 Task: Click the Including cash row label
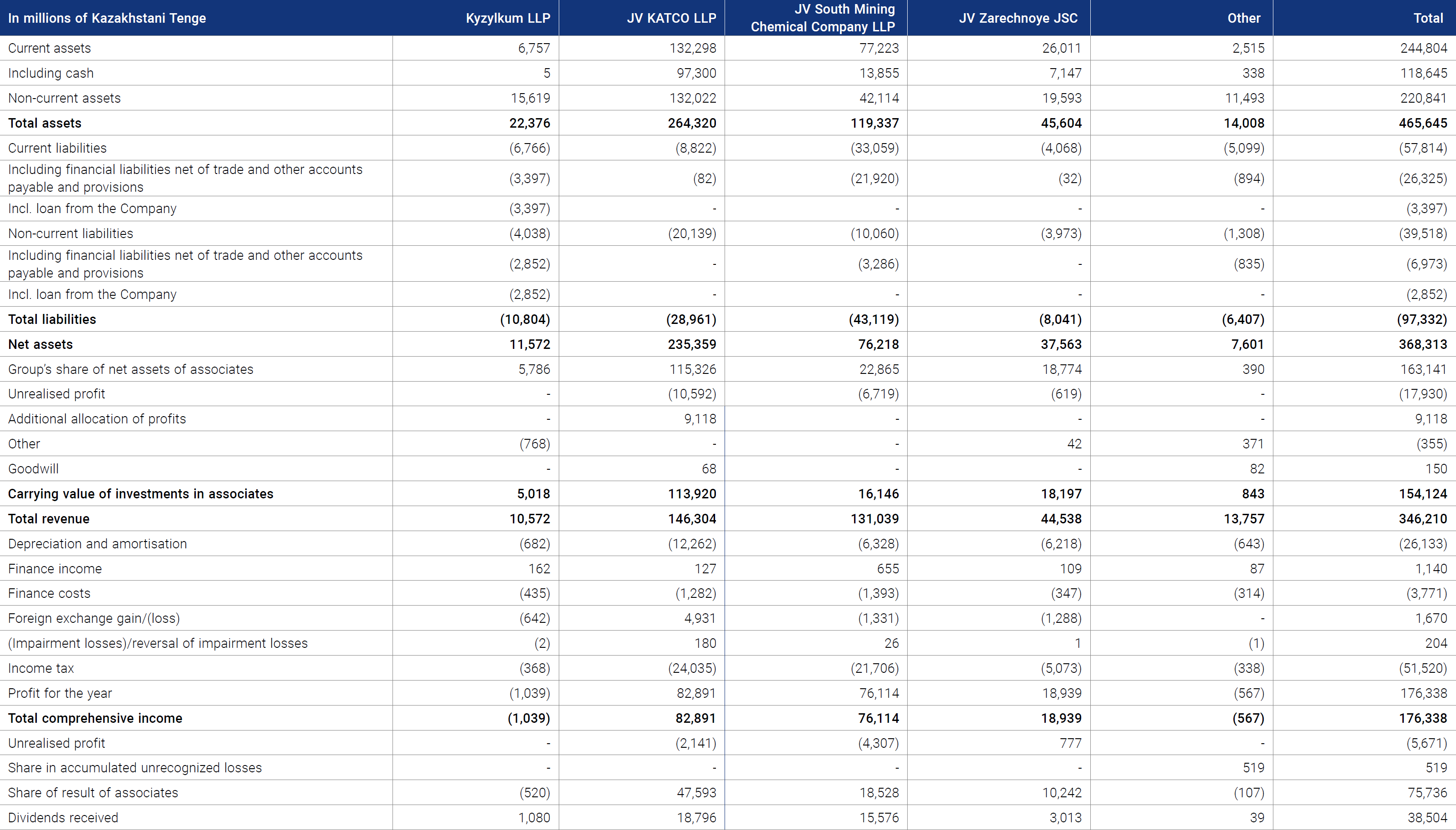tap(51, 74)
